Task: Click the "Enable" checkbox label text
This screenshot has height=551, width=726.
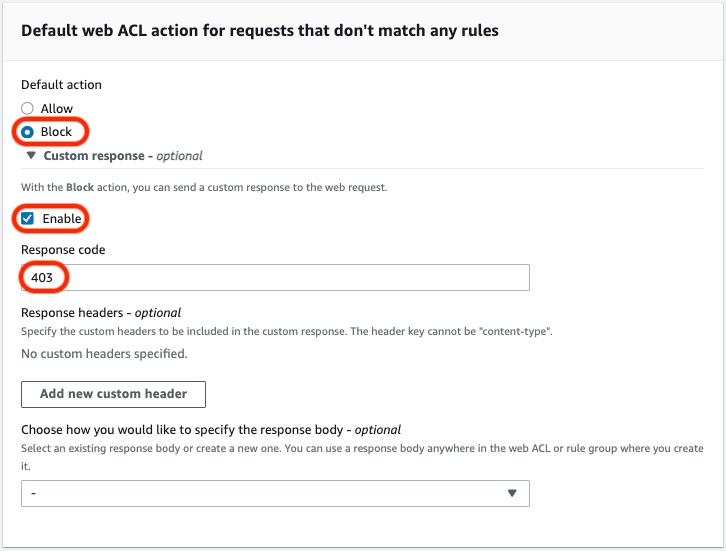Action: [x=62, y=219]
